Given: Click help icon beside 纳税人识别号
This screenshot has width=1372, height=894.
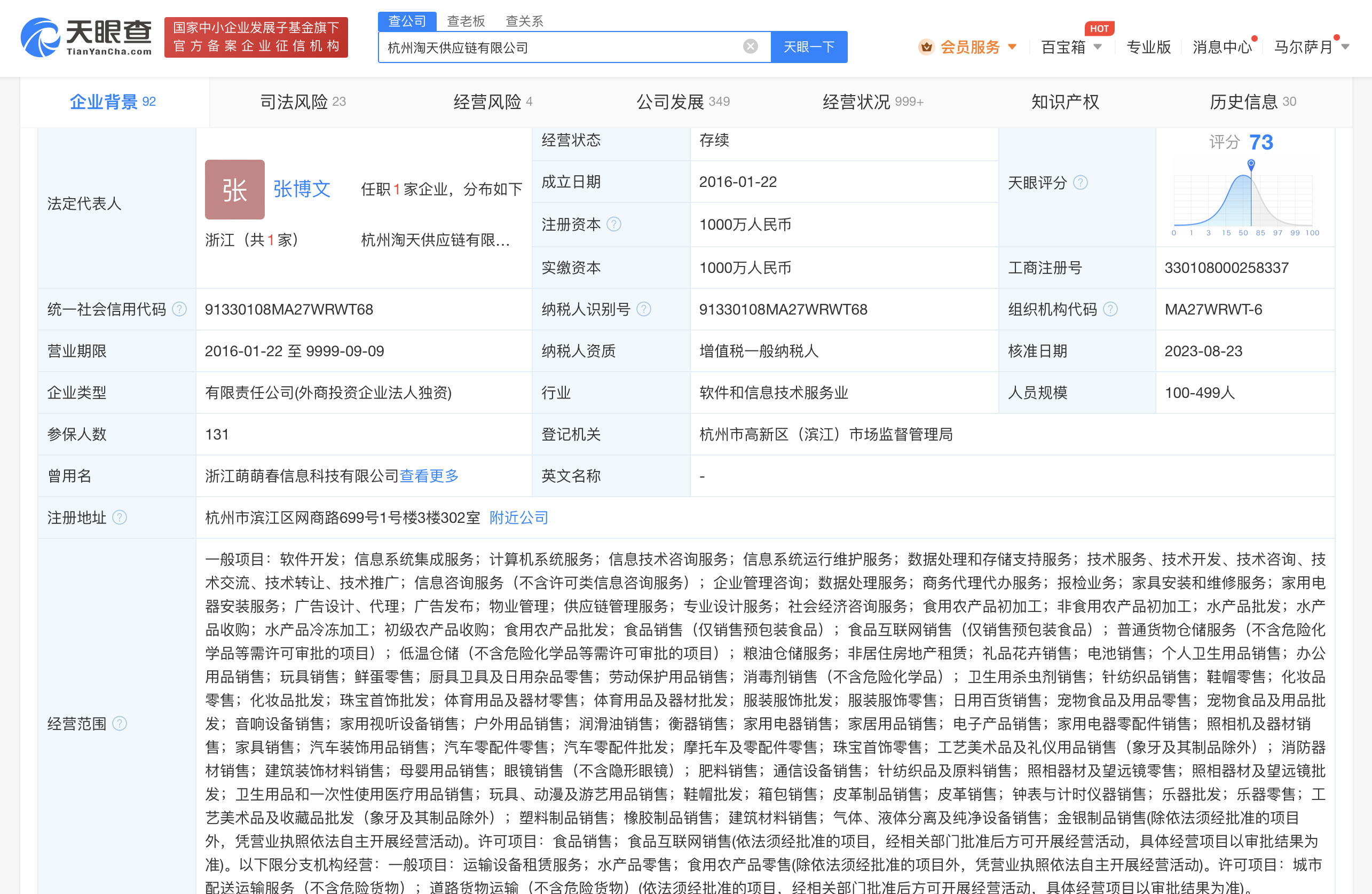Looking at the screenshot, I should point(643,310).
